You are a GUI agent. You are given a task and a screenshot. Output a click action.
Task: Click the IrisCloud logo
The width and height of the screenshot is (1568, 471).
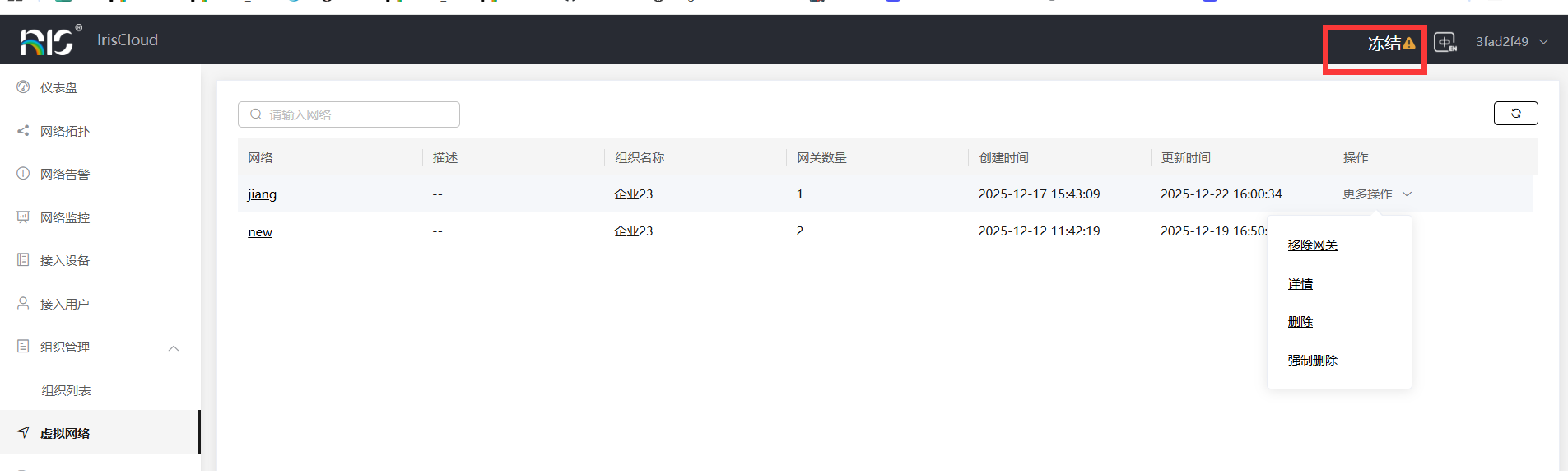coord(51,40)
